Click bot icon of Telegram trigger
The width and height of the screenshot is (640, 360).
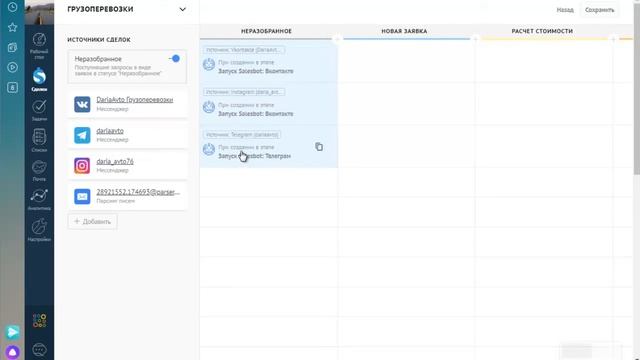209,149
